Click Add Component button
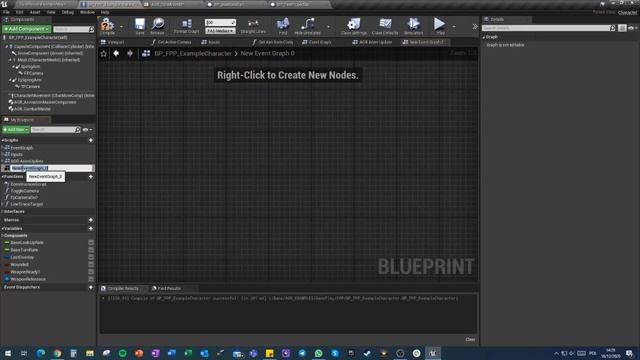This screenshot has height=360, width=640. click(x=27, y=29)
